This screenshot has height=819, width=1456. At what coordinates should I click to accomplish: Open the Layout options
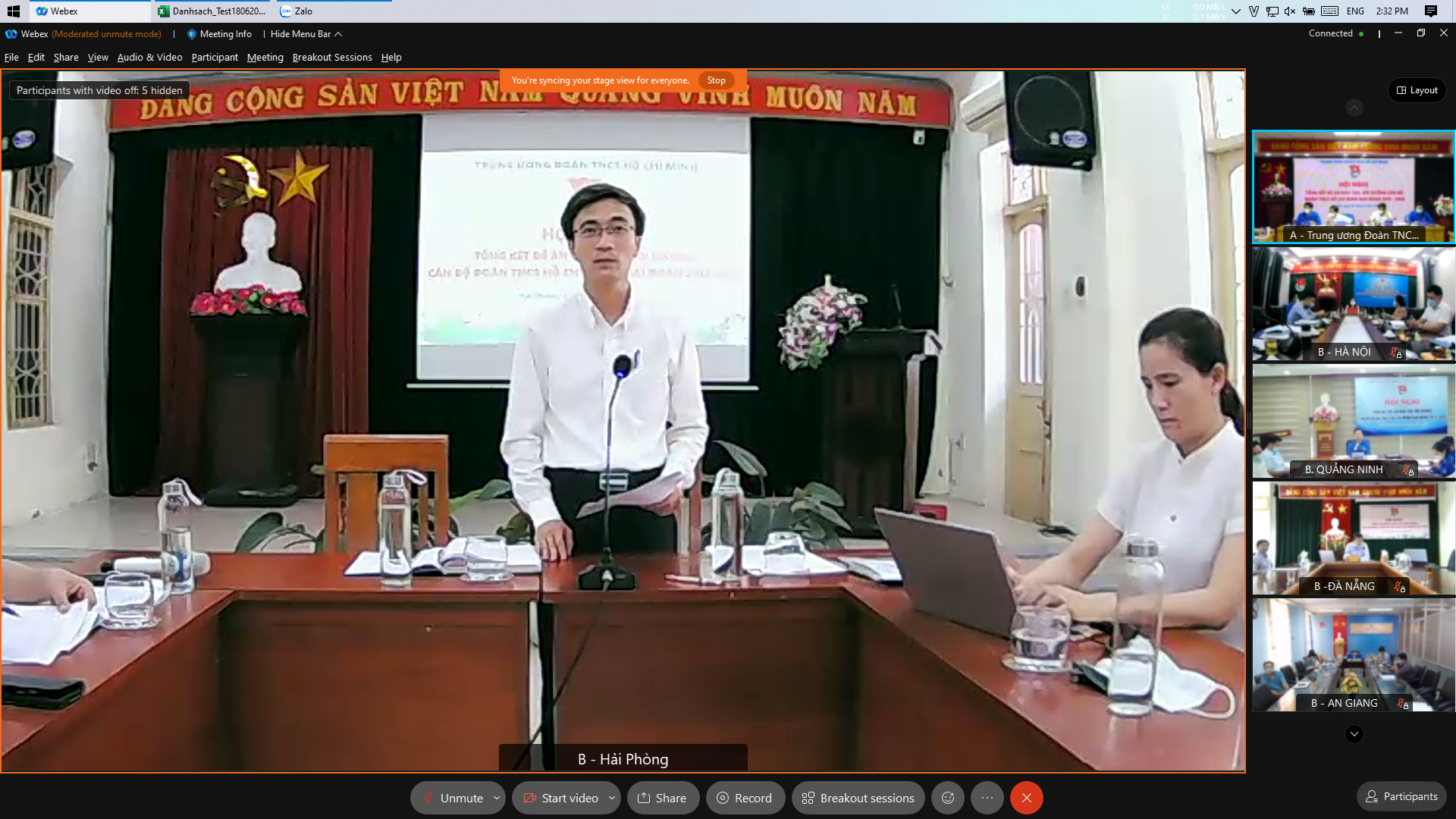click(1417, 90)
